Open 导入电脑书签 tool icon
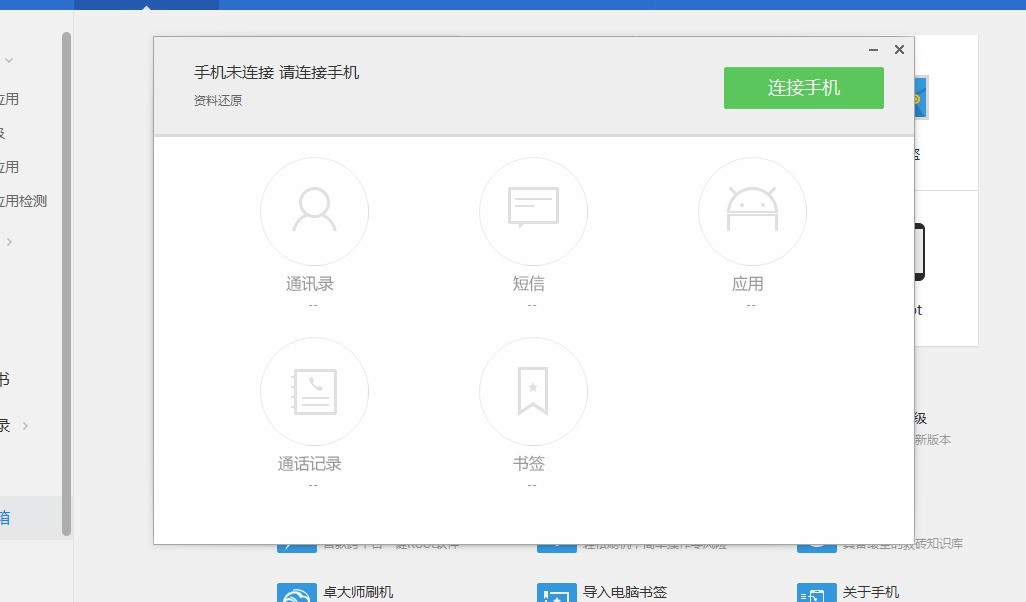 click(557, 592)
